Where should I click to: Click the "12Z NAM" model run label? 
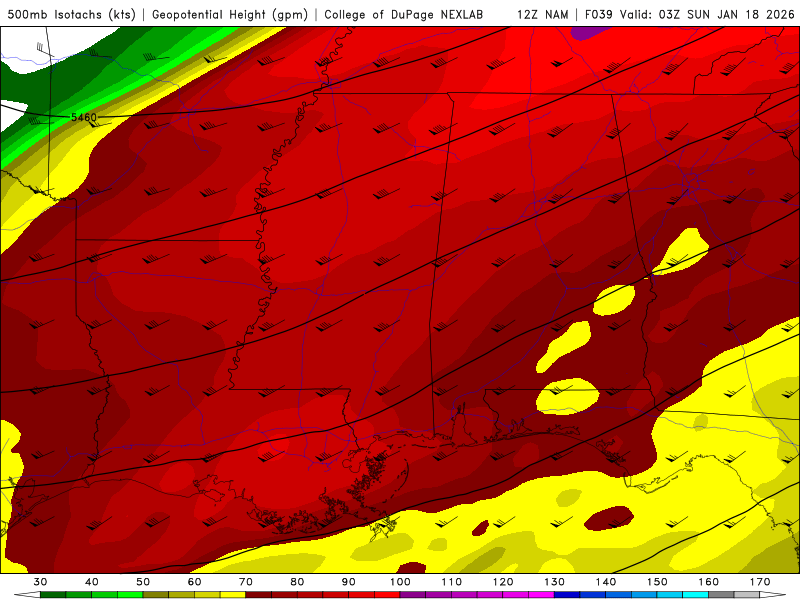(542, 14)
